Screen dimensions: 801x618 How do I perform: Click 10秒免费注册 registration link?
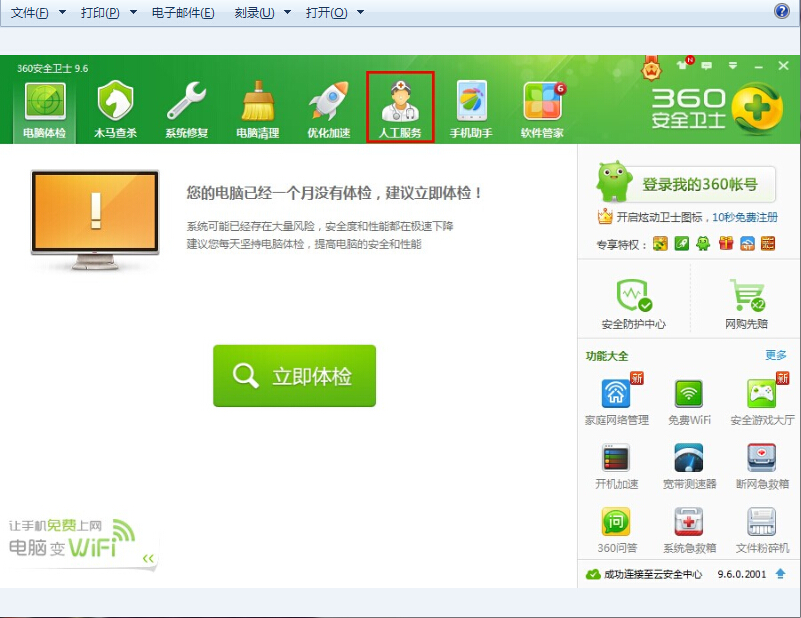pos(744,217)
